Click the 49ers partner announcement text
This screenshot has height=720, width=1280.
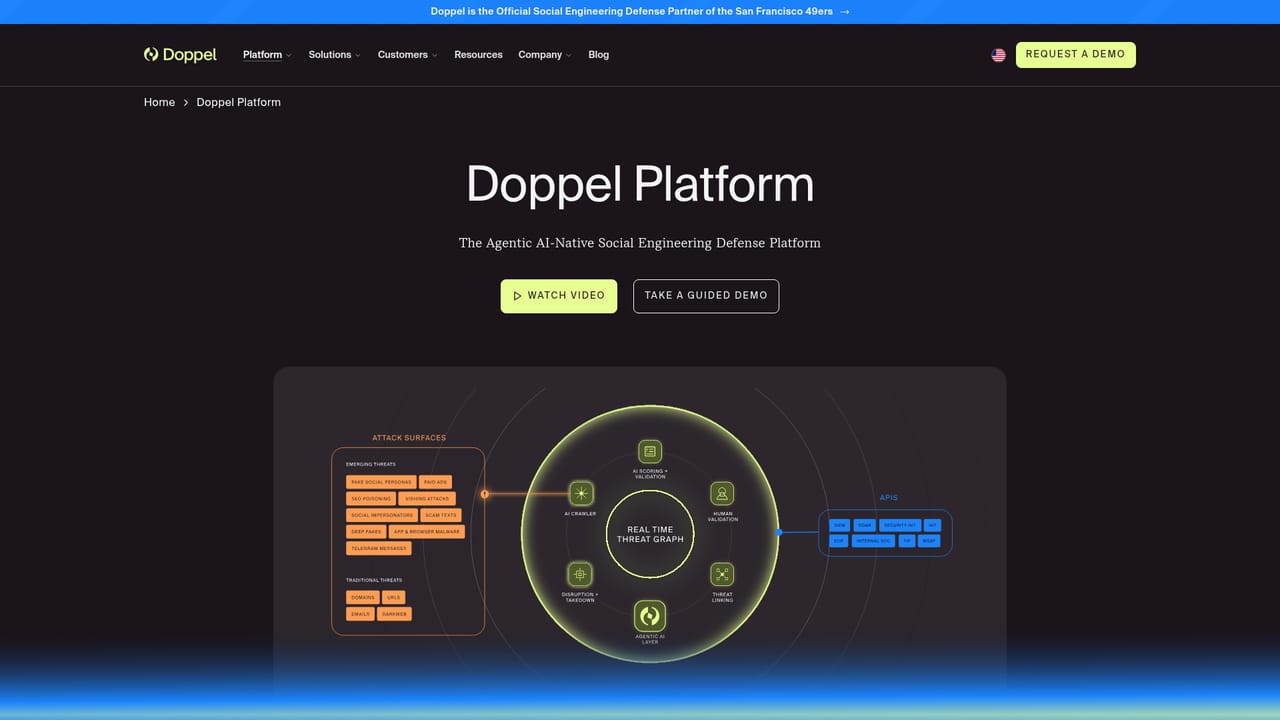632,12
